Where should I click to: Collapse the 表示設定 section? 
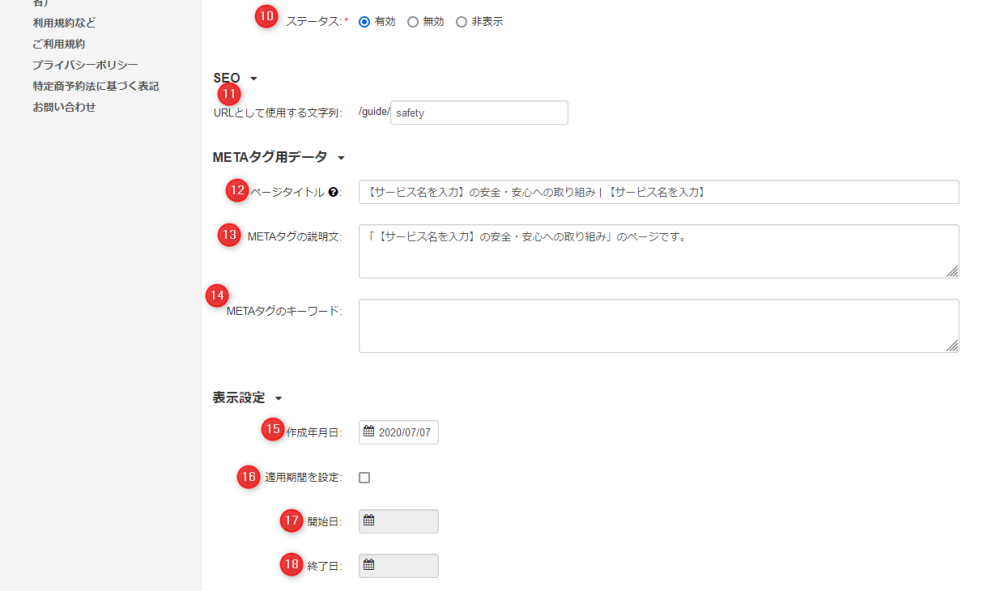pyautogui.click(x=277, y=398)
